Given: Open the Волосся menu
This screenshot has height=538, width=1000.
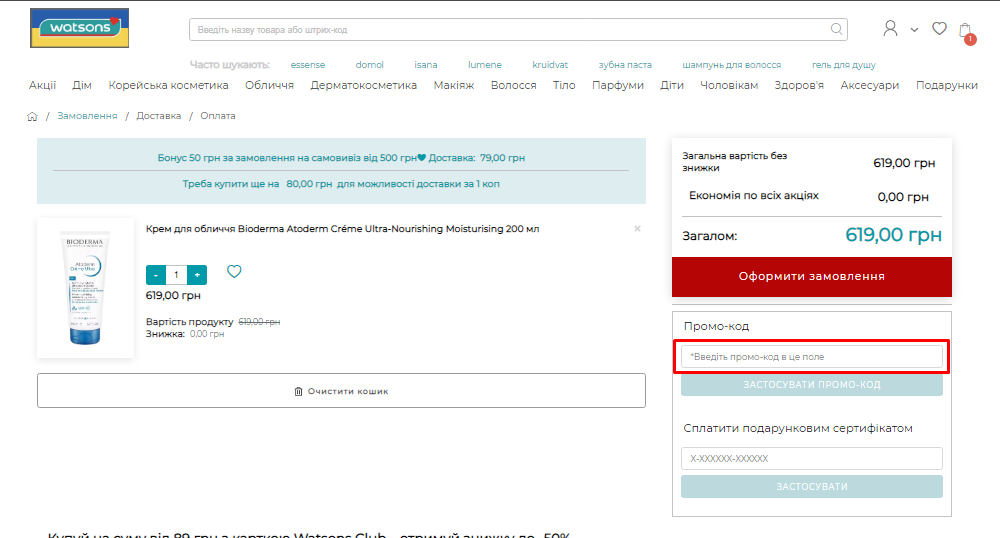Looking at the screenshot, I should tap(513, 85).
